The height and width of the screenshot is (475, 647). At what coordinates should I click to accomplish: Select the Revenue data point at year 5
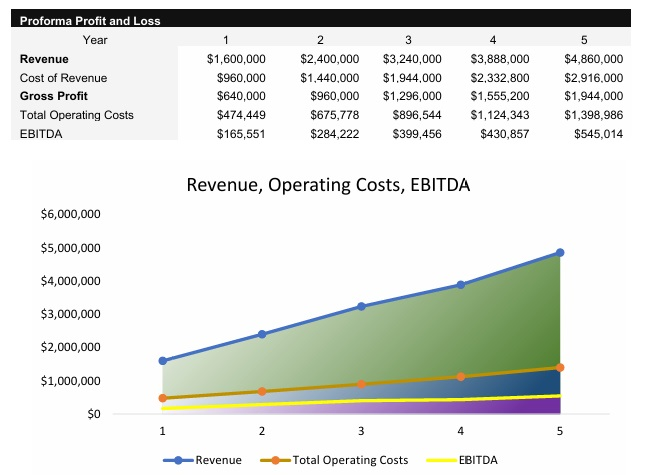(x=560, y=253)
